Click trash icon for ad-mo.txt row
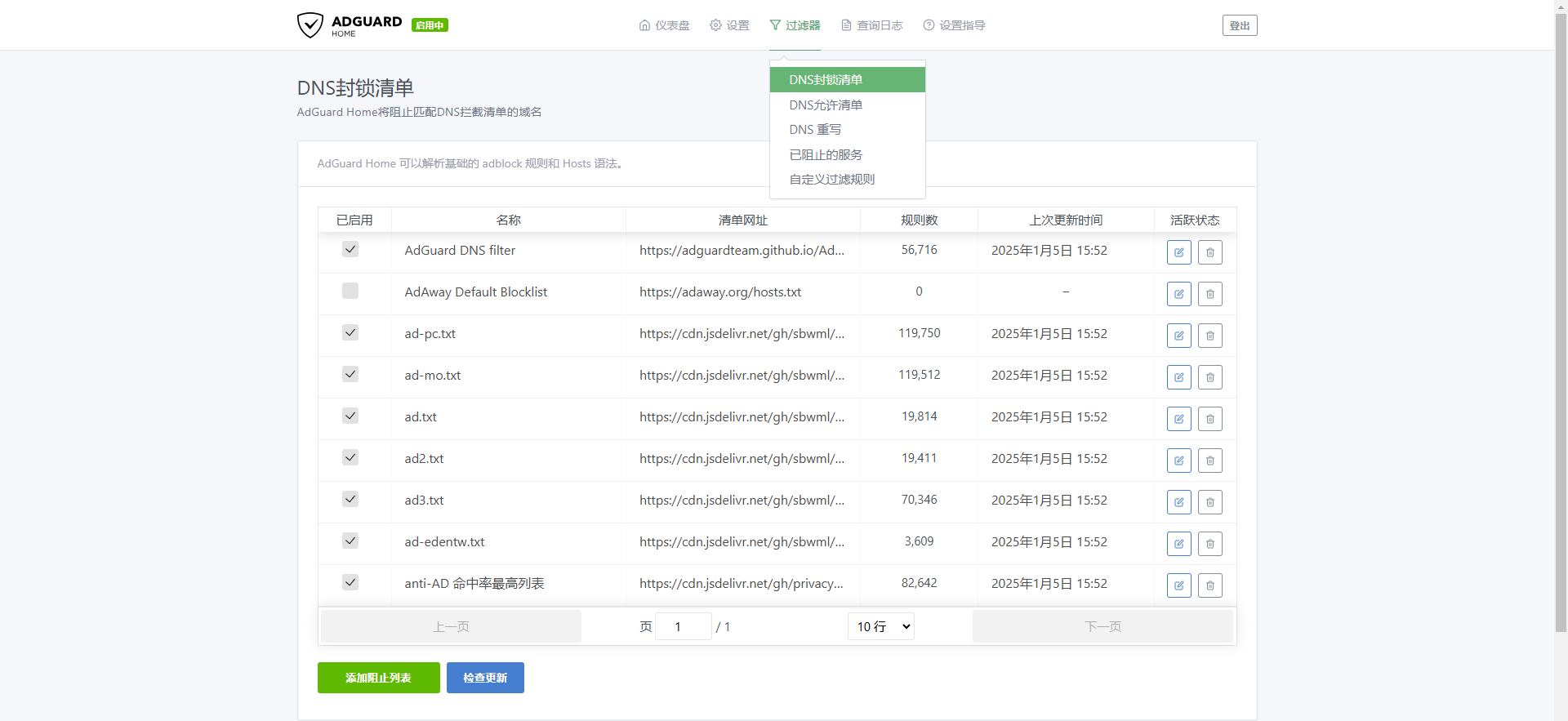Image resolution: width=1568 pixels, height=721 pixels. coord(1209,377)
